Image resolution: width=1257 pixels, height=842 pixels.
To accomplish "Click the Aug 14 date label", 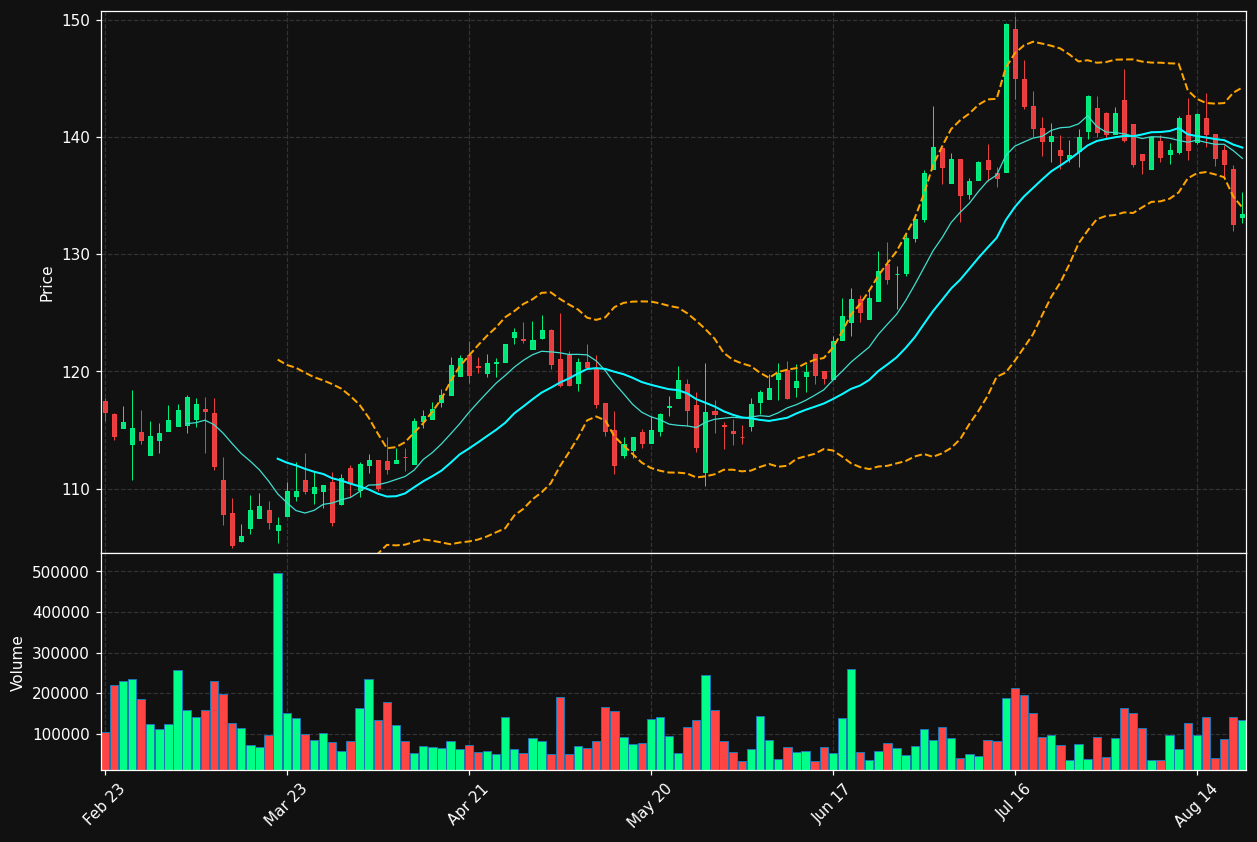I will pos(1196,804).
